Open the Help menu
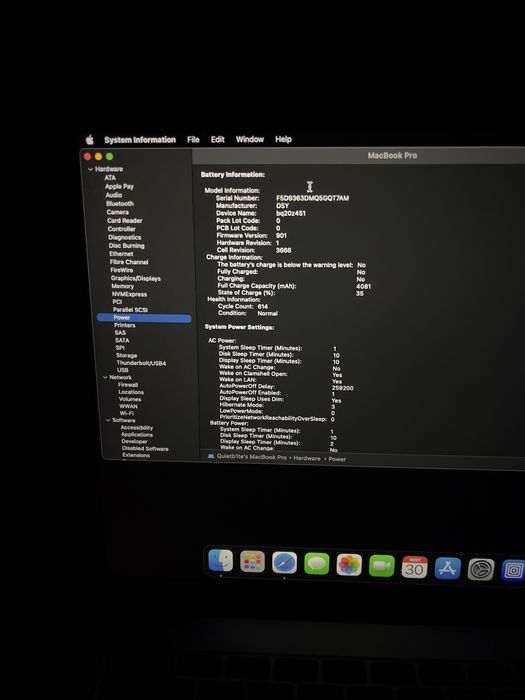525x700 pixels. pyautogui.click(x=283, y=139)
